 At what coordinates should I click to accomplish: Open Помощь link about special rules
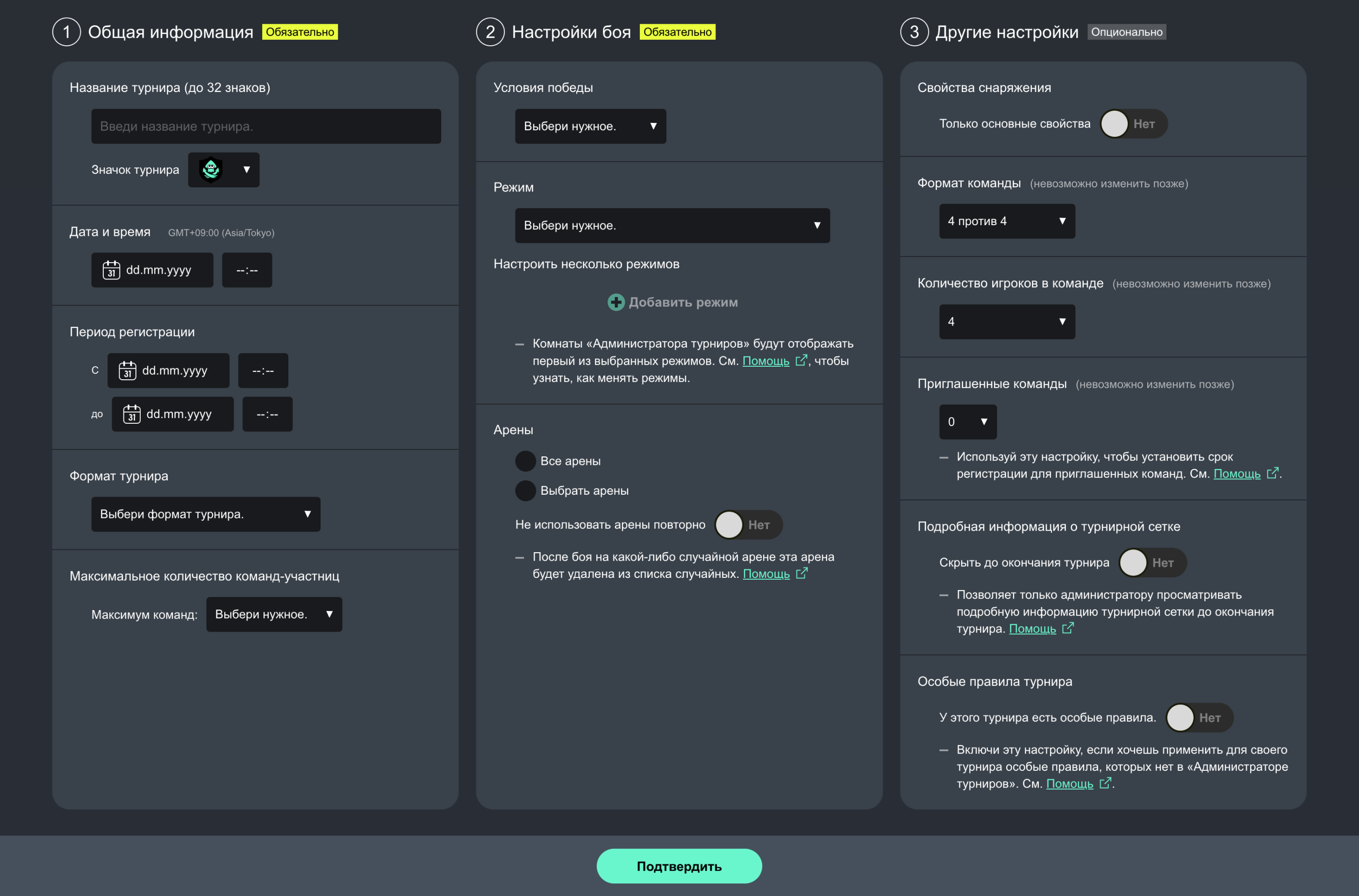point(1069,783)
